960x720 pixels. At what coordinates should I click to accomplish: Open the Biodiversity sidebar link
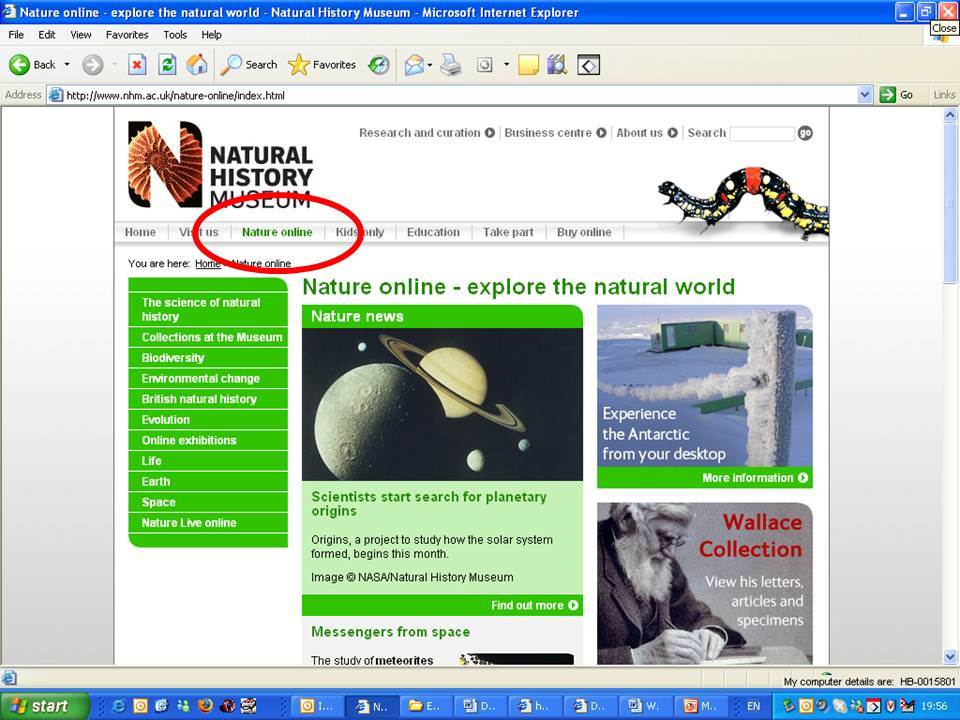click(208, 358)
